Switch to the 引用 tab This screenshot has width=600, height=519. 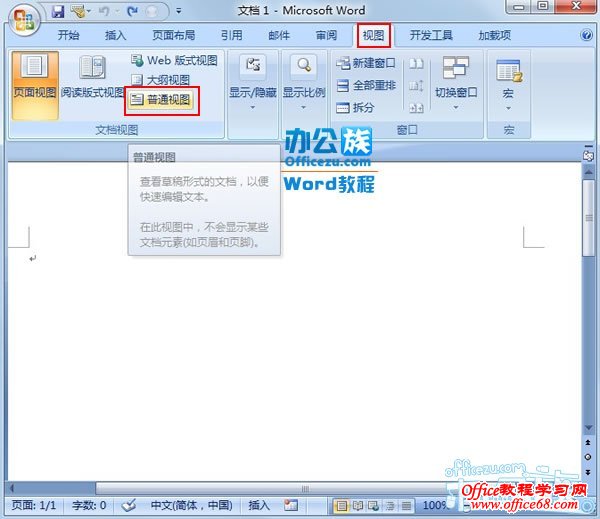(232, 35)
